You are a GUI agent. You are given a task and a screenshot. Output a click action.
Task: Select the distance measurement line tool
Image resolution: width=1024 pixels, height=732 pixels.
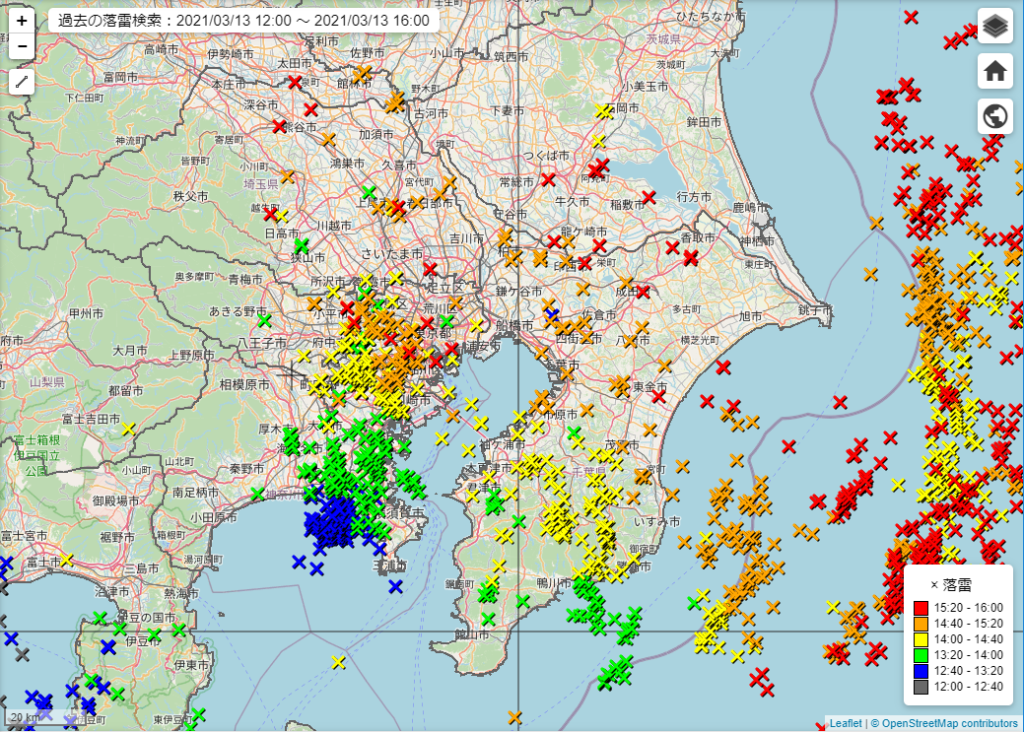coord(22,82)
